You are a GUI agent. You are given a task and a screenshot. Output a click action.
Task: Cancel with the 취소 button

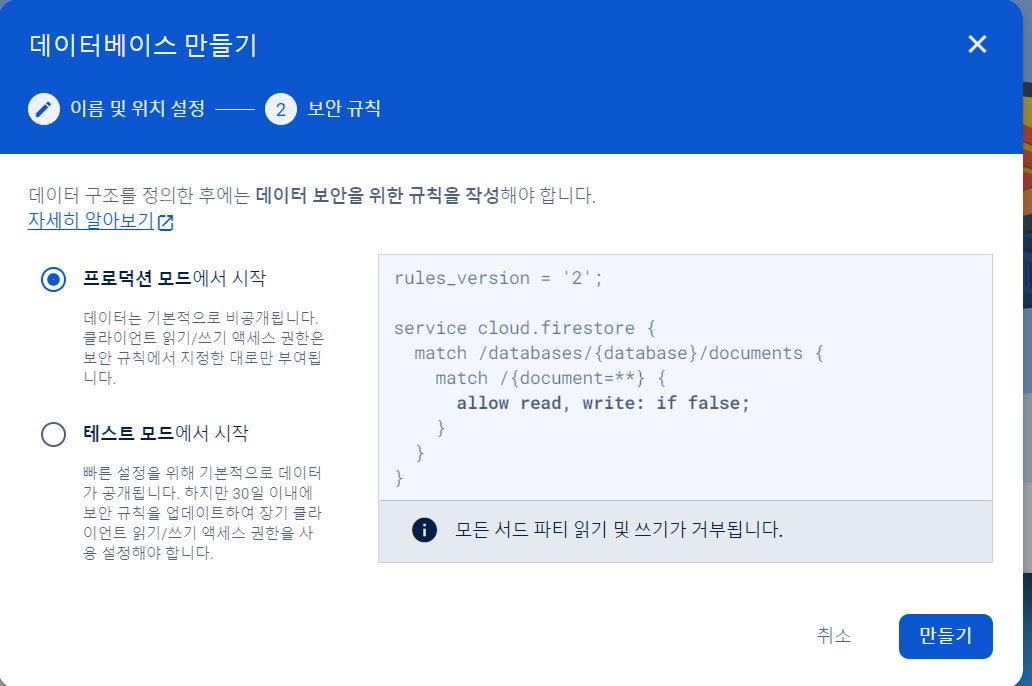pos(834,636)
